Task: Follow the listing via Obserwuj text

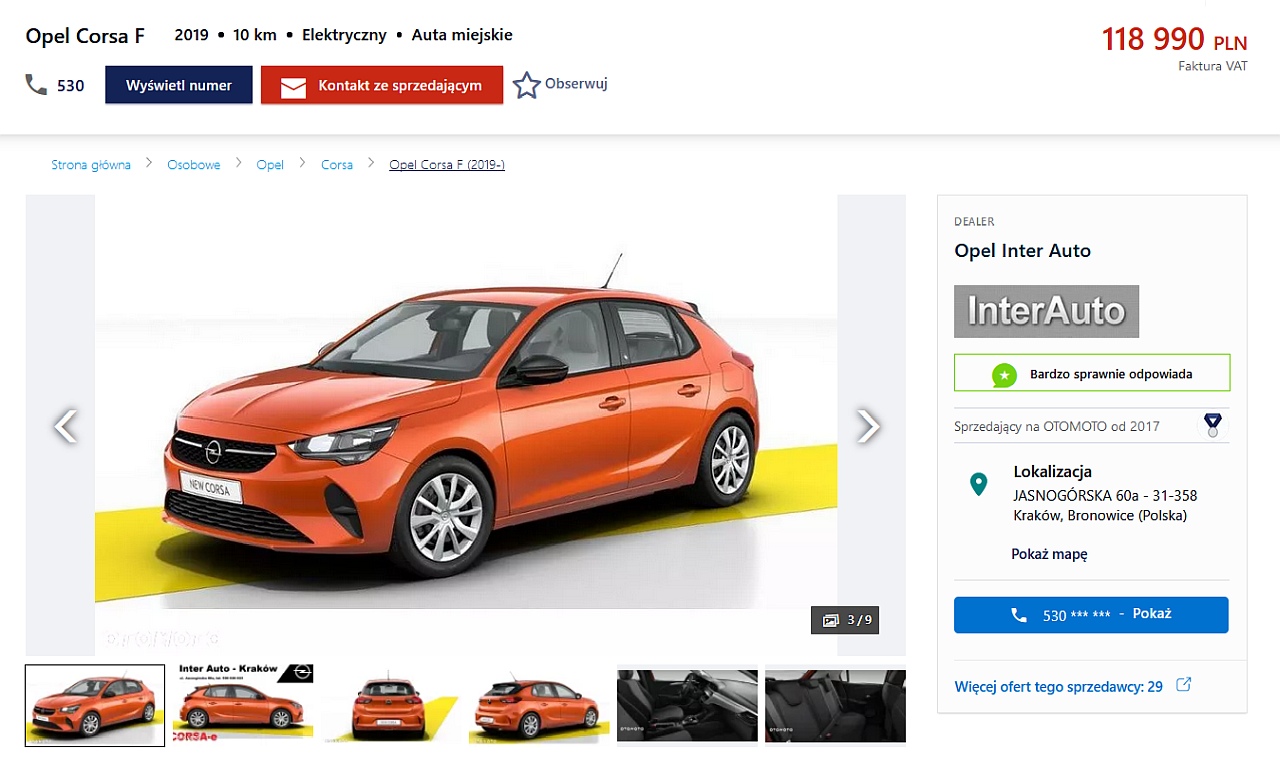Action: [x=576, y=84]
